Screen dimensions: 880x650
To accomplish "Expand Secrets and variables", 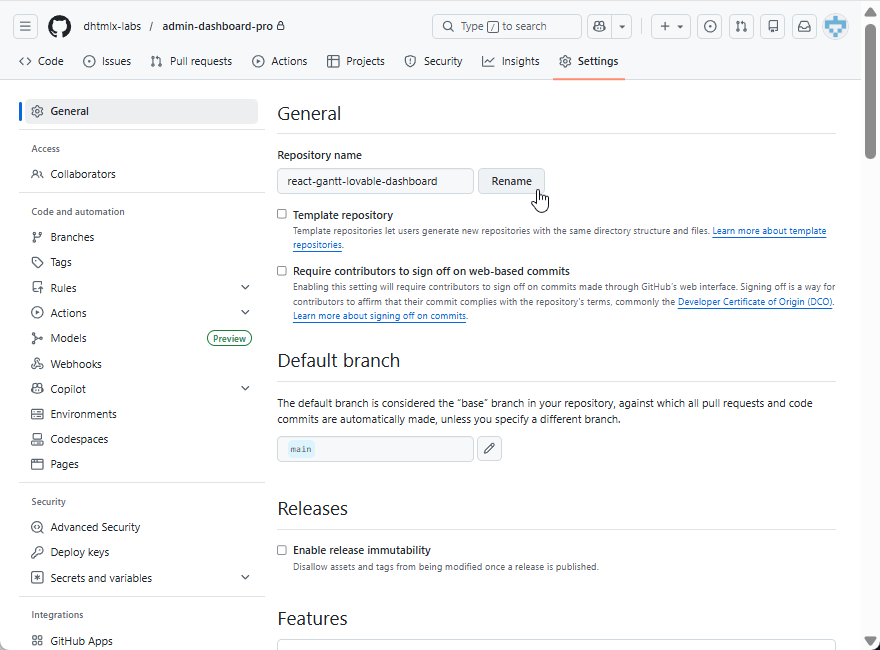I will (245, 577).
